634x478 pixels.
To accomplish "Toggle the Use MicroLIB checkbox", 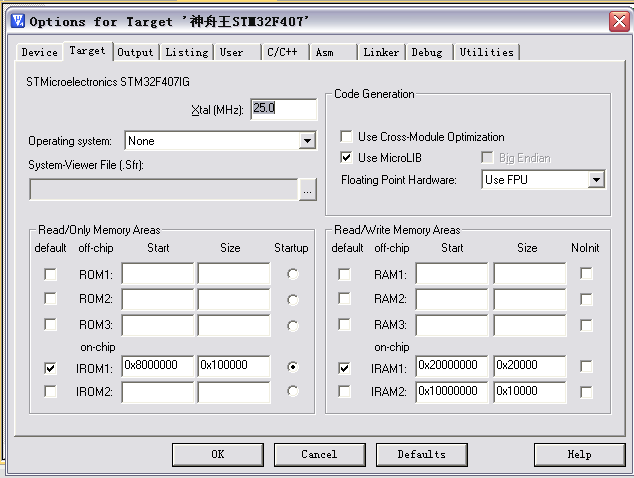I will pyautogui.click(x=346, y=157).
